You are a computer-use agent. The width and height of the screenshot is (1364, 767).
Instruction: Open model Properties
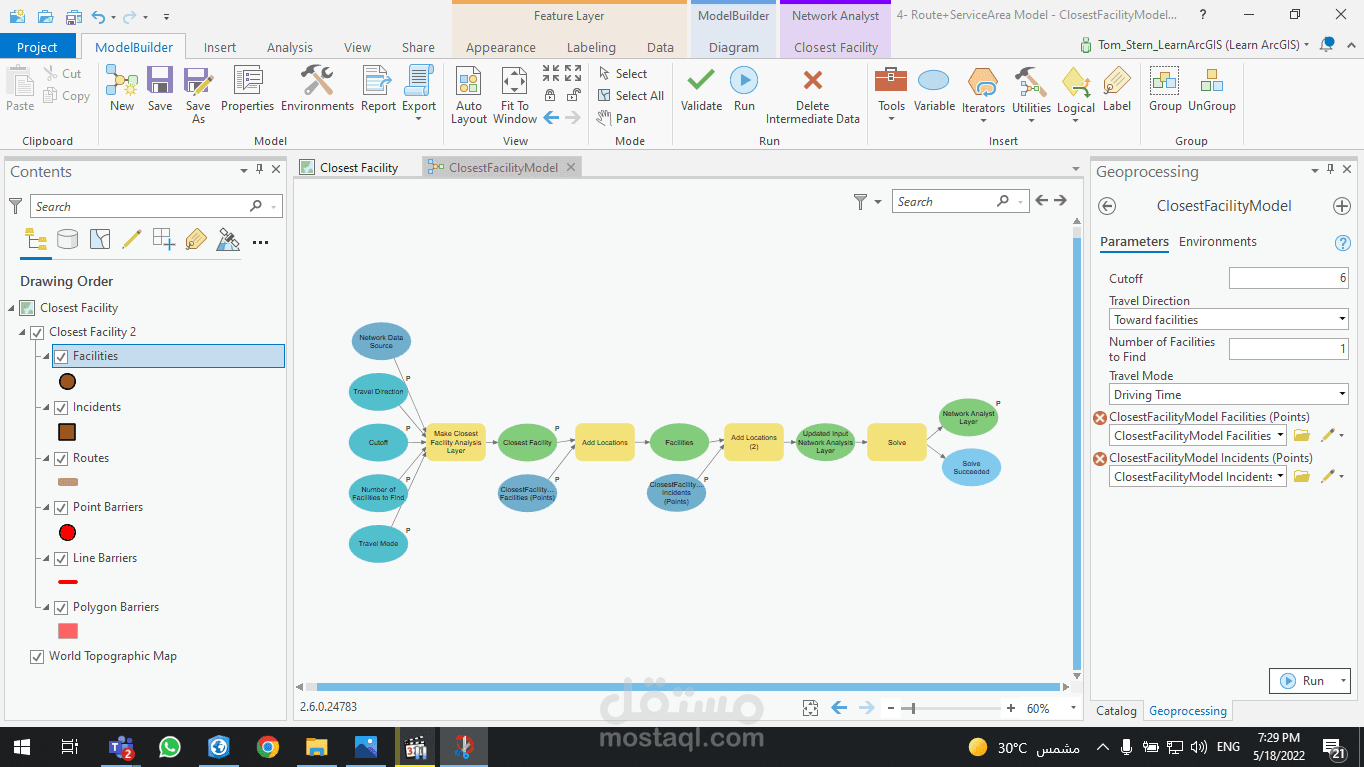[x=247, y=88]
